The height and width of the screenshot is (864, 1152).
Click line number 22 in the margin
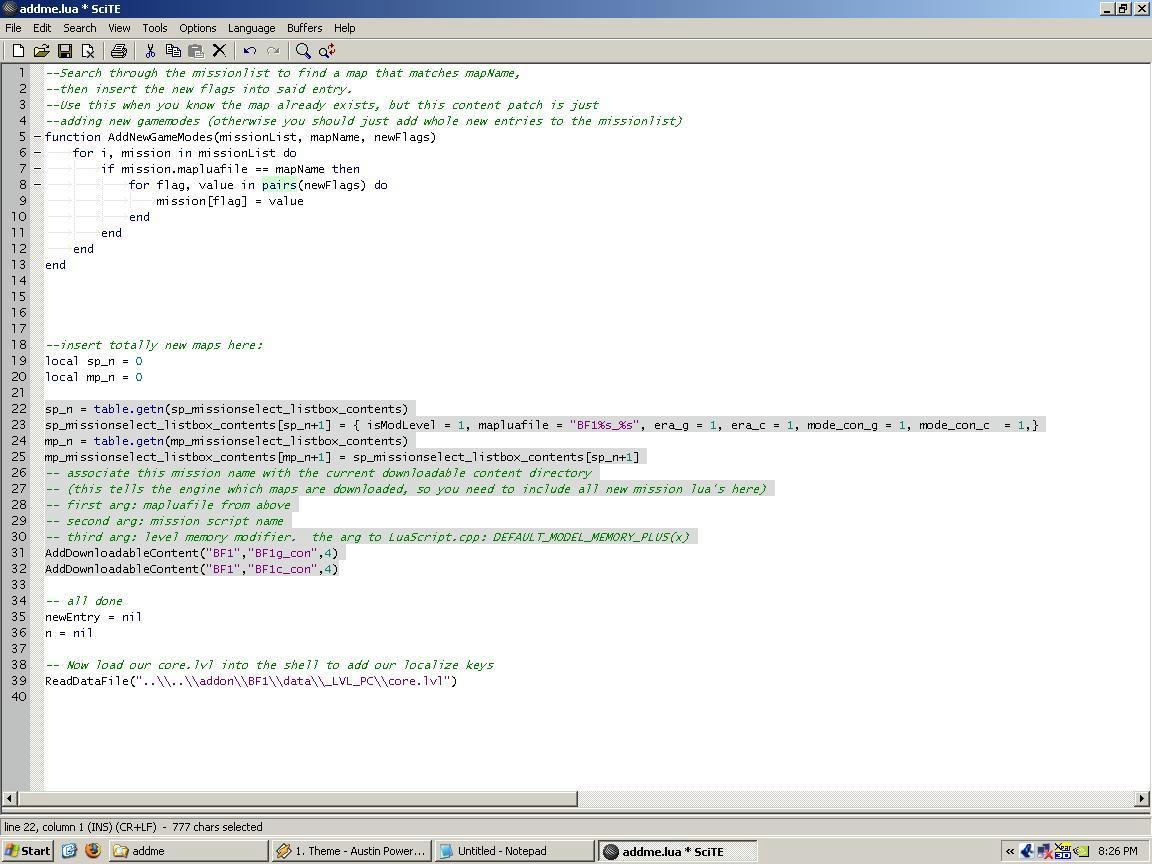[x=18, y=408]
